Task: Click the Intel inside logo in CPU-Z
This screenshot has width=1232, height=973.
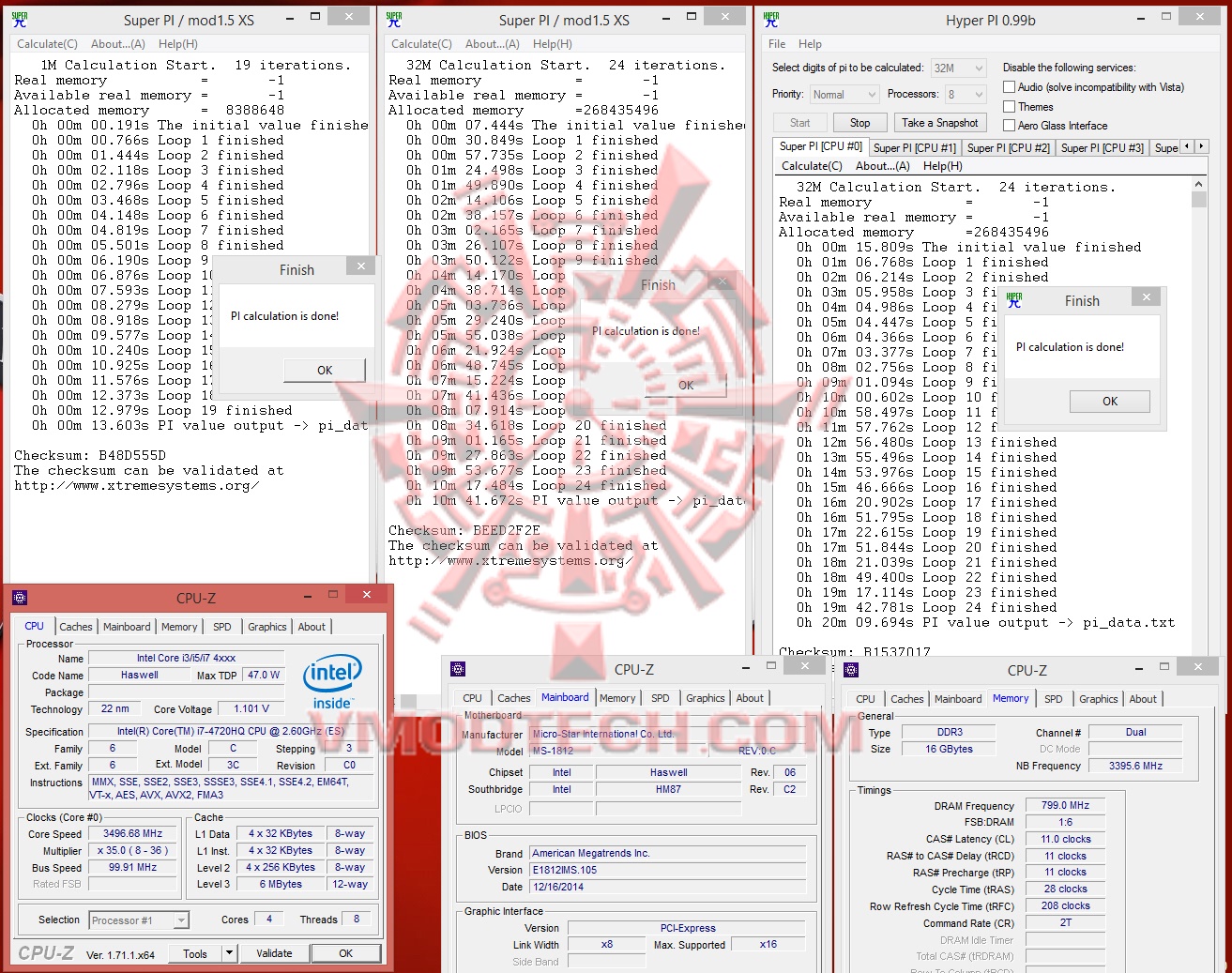Action: tap(332, 682)
